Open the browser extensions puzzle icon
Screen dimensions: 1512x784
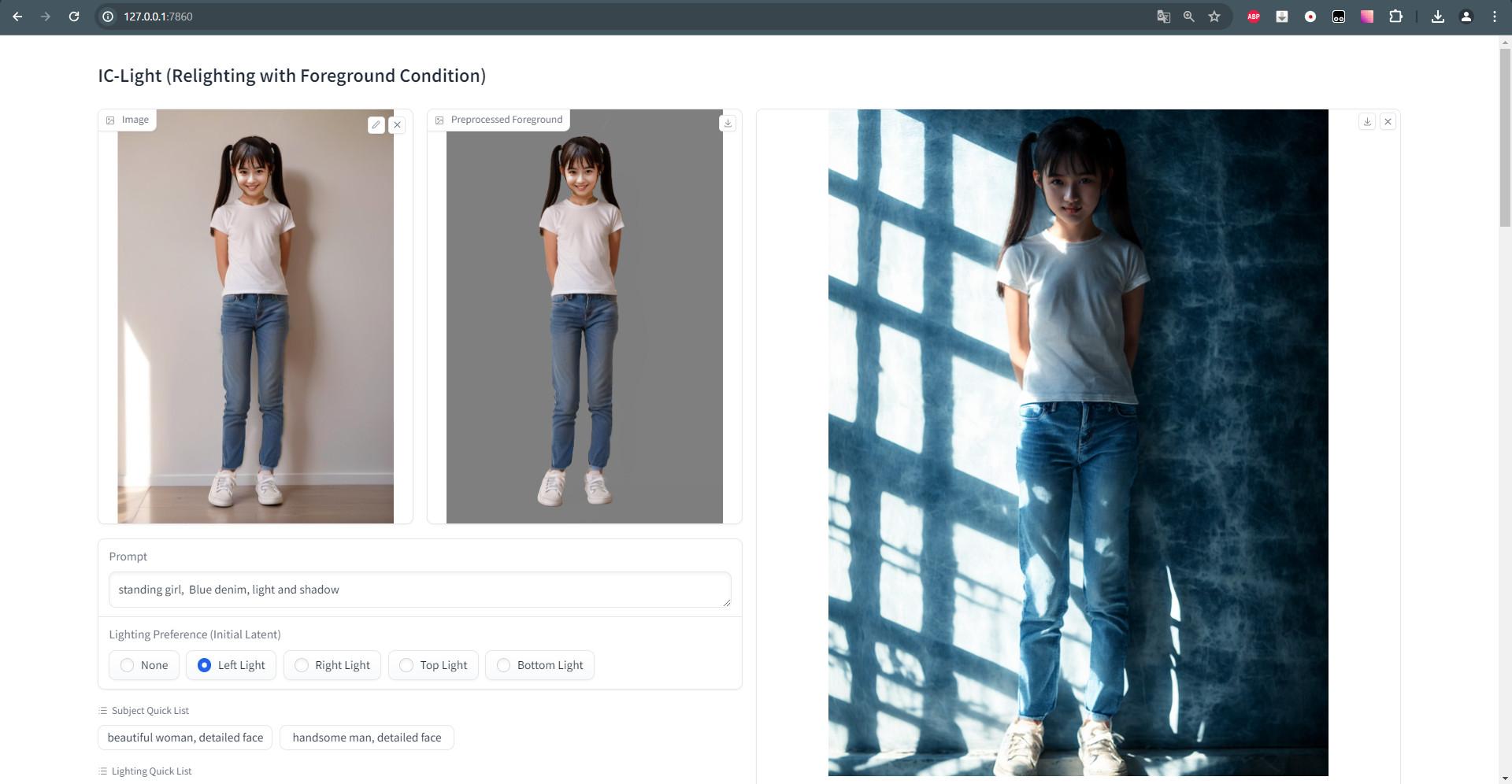click(1395, 17)
